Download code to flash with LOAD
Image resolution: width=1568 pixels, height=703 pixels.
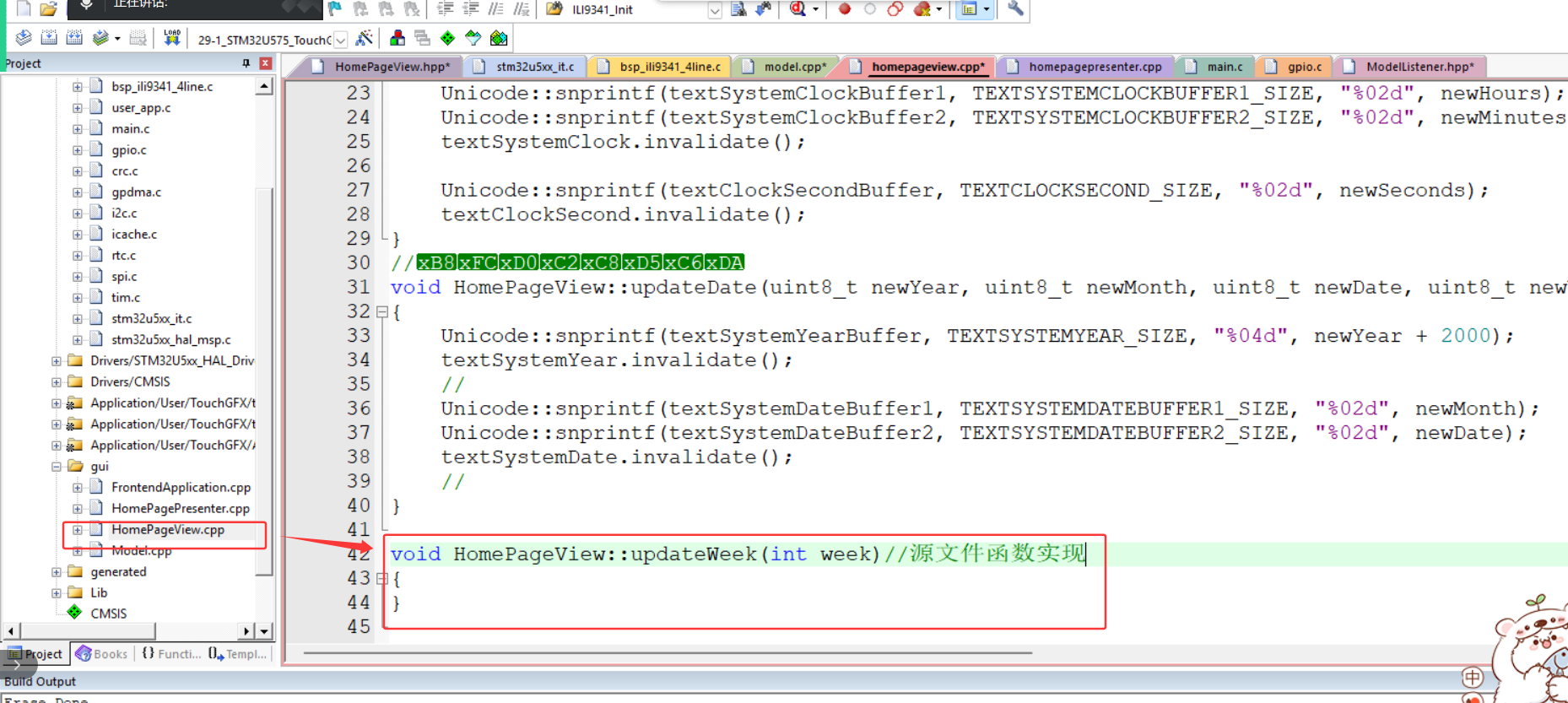point(172,38)
